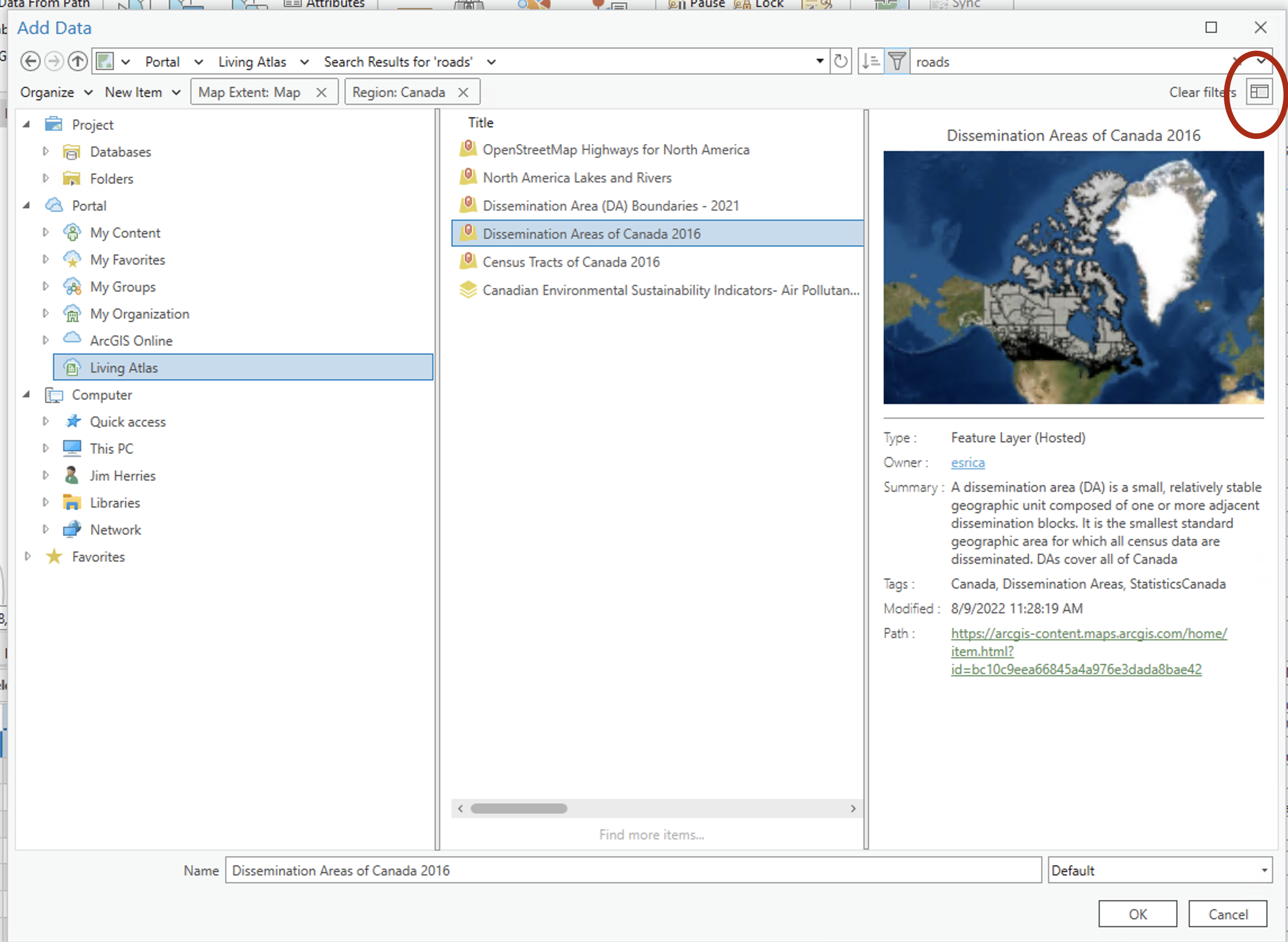This screenshot has width=1288, height=942.
Task: Remove the Map Extent: Map filter chip
Action: click(x=323, y=92)
